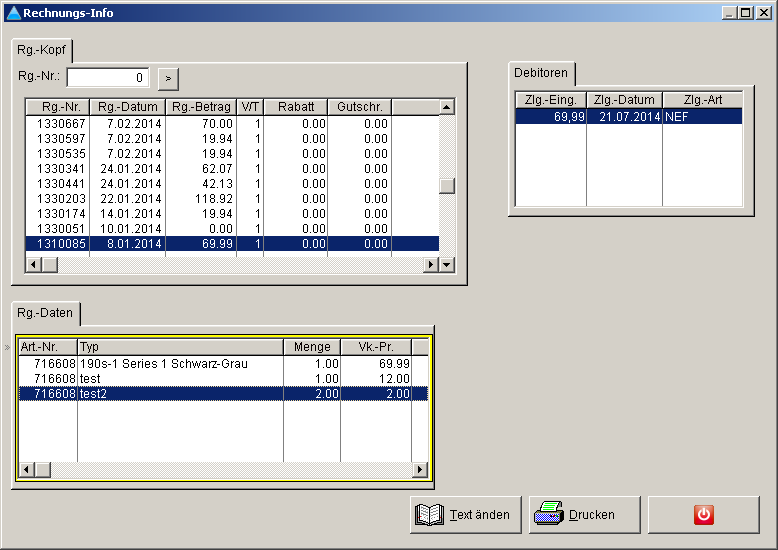
Task: Click the price 69.99 in item list
Action: [376, 364]
